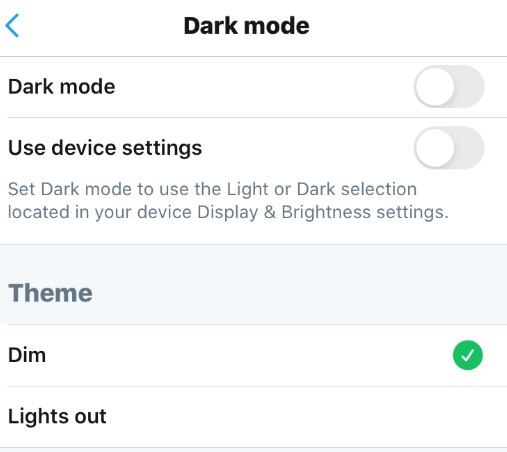Tap the white checkmark inside the green circle
Viewport: 507px width, 452px height.
coord(467,355)
